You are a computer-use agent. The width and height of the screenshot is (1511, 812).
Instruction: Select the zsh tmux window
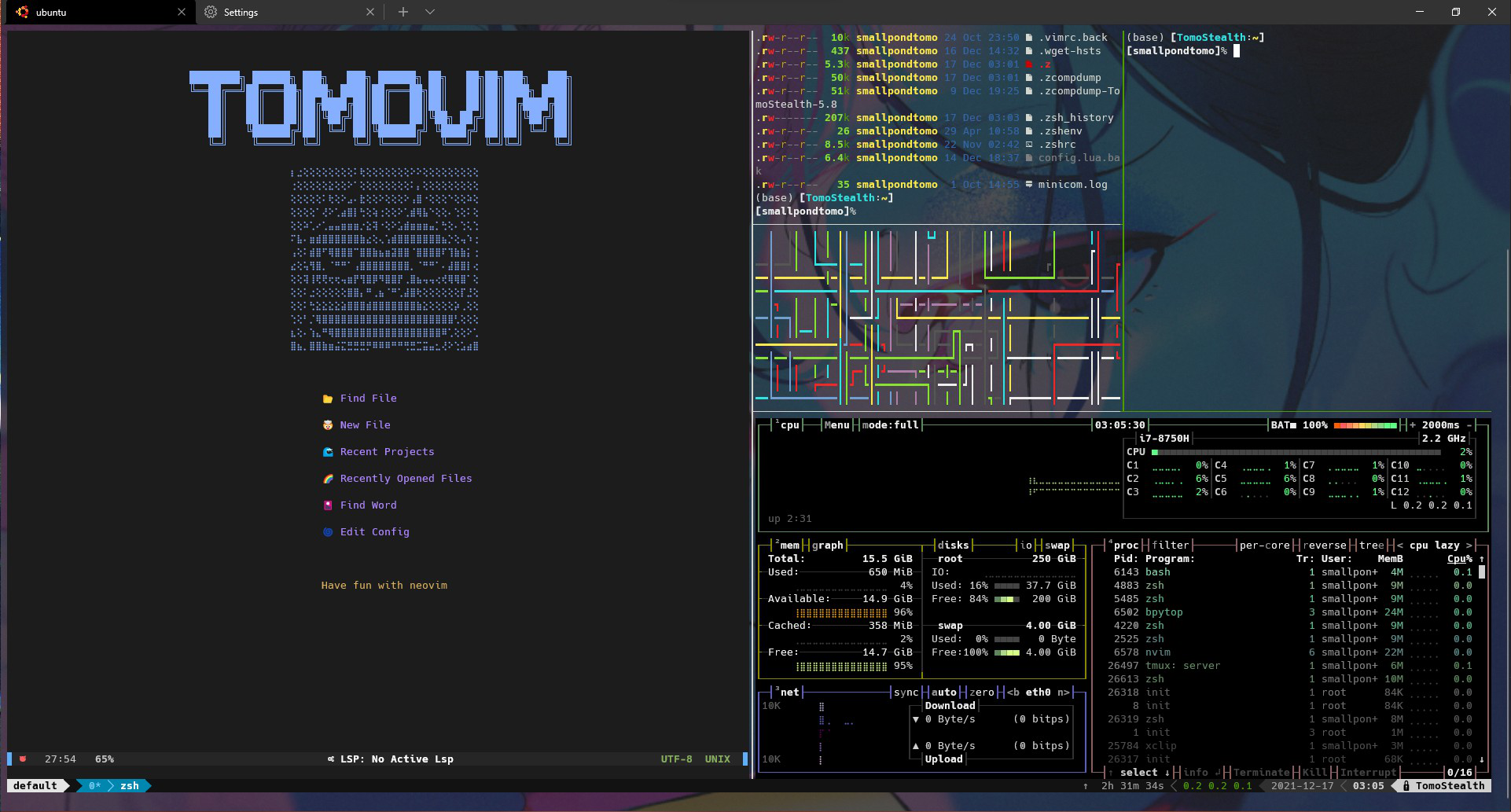(x=130, y=786)
